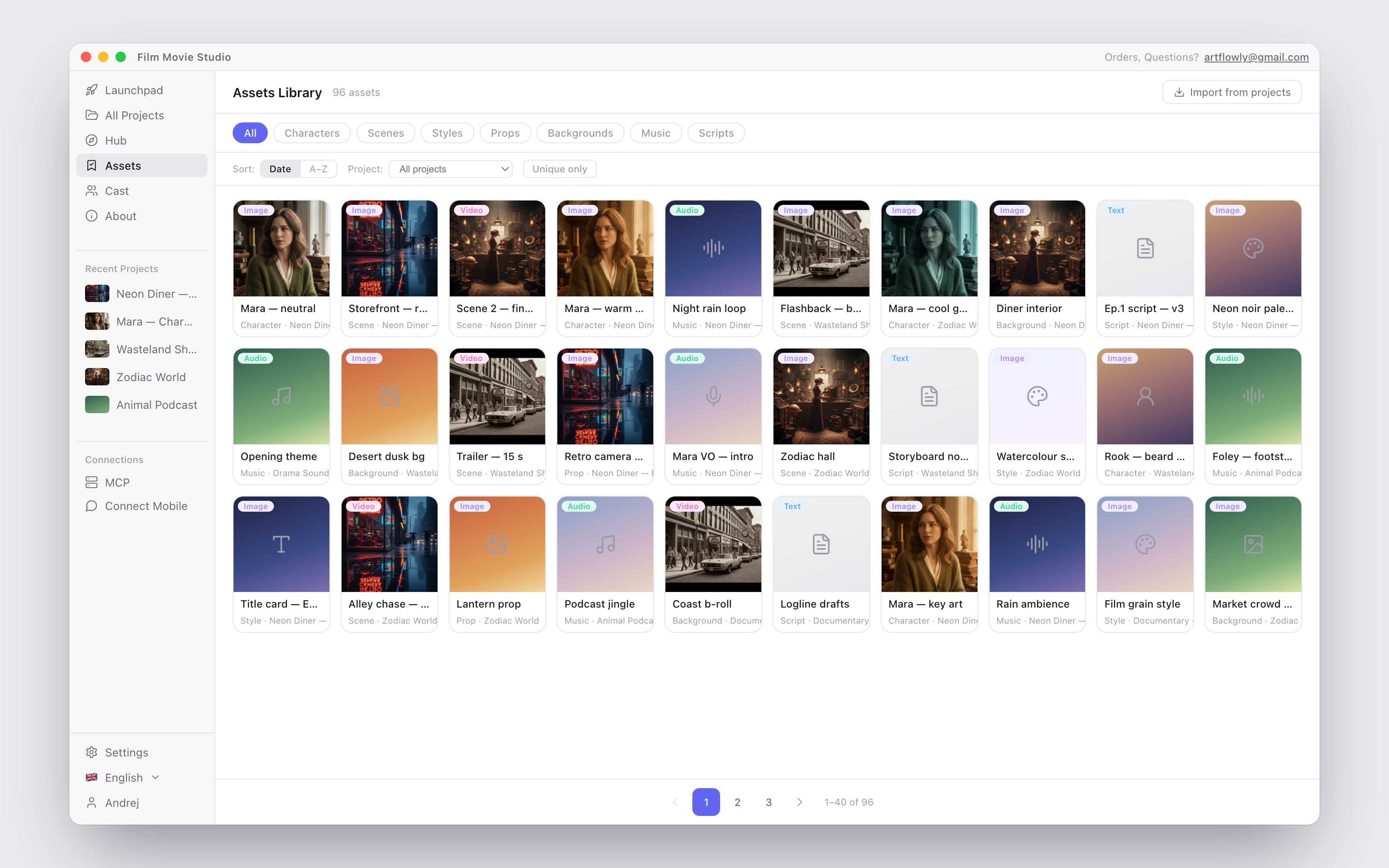Go to page 3
This screenshot has height=868, width=1389.
tap(769, 802)
